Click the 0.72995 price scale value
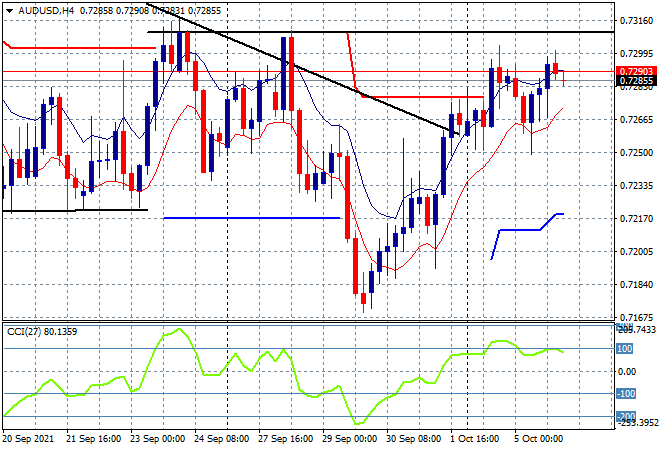 tap(636, 53)
